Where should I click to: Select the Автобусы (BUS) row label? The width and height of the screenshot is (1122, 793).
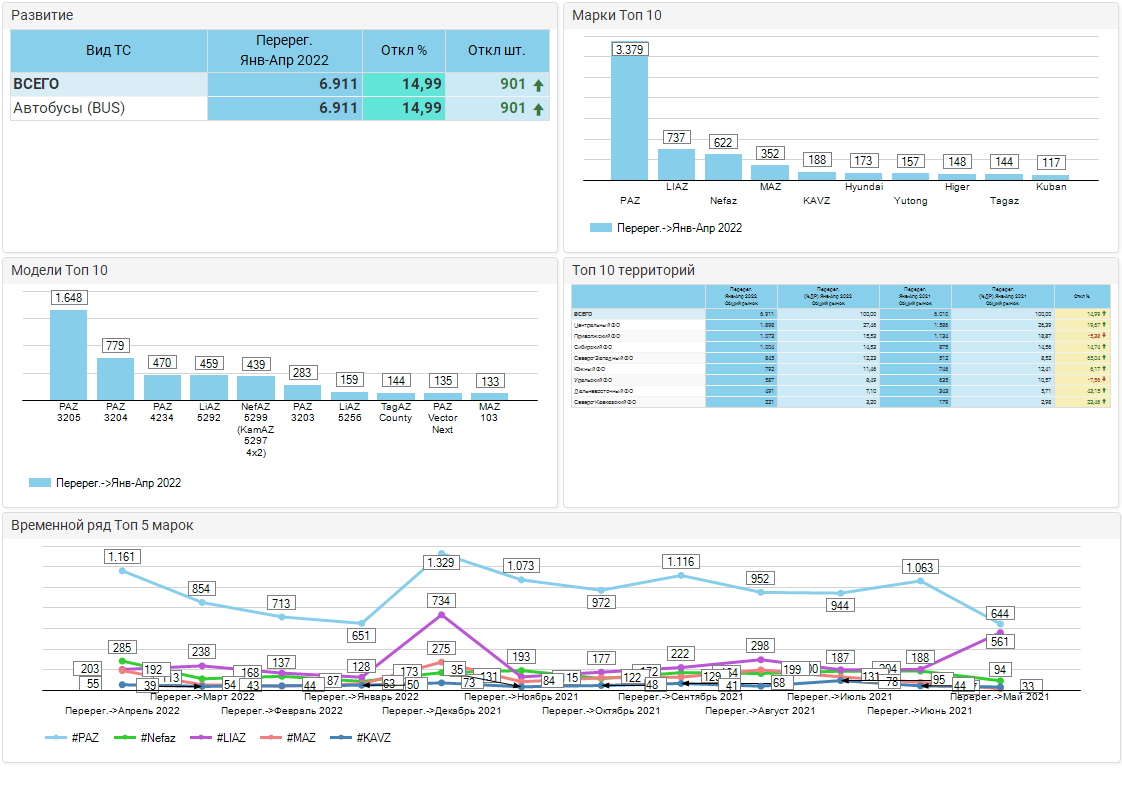(69, 108)
